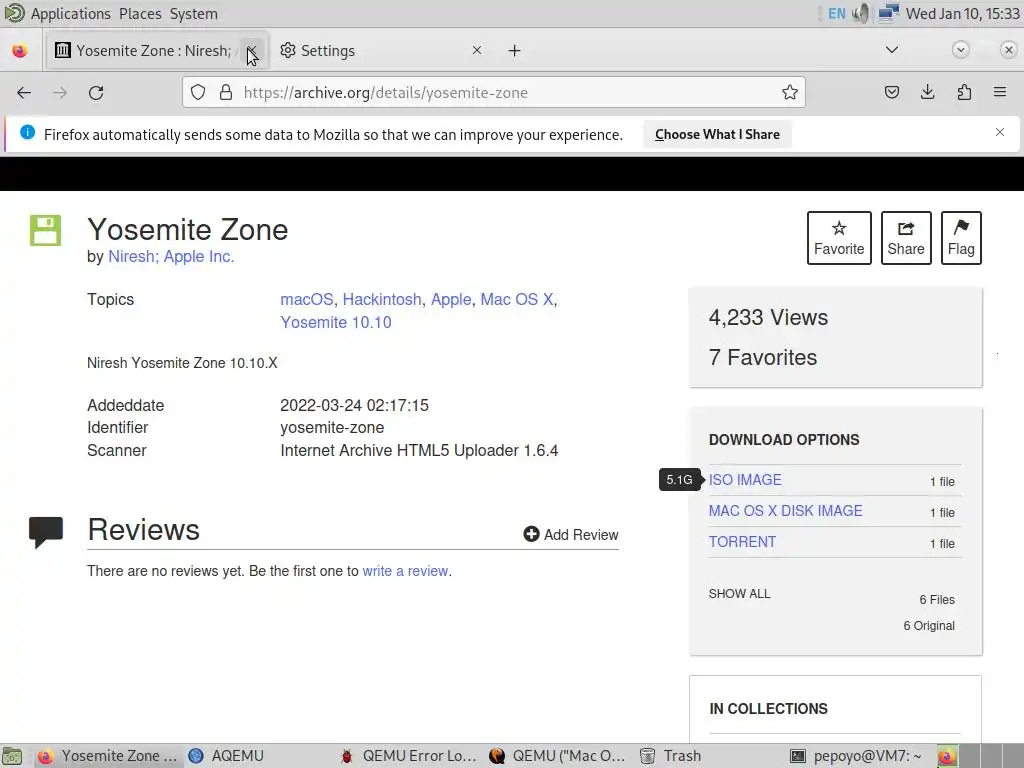This screenshot has width=1024, height=768.
Task: Go back with the browser back arrow
Action: tap(24, 93)
